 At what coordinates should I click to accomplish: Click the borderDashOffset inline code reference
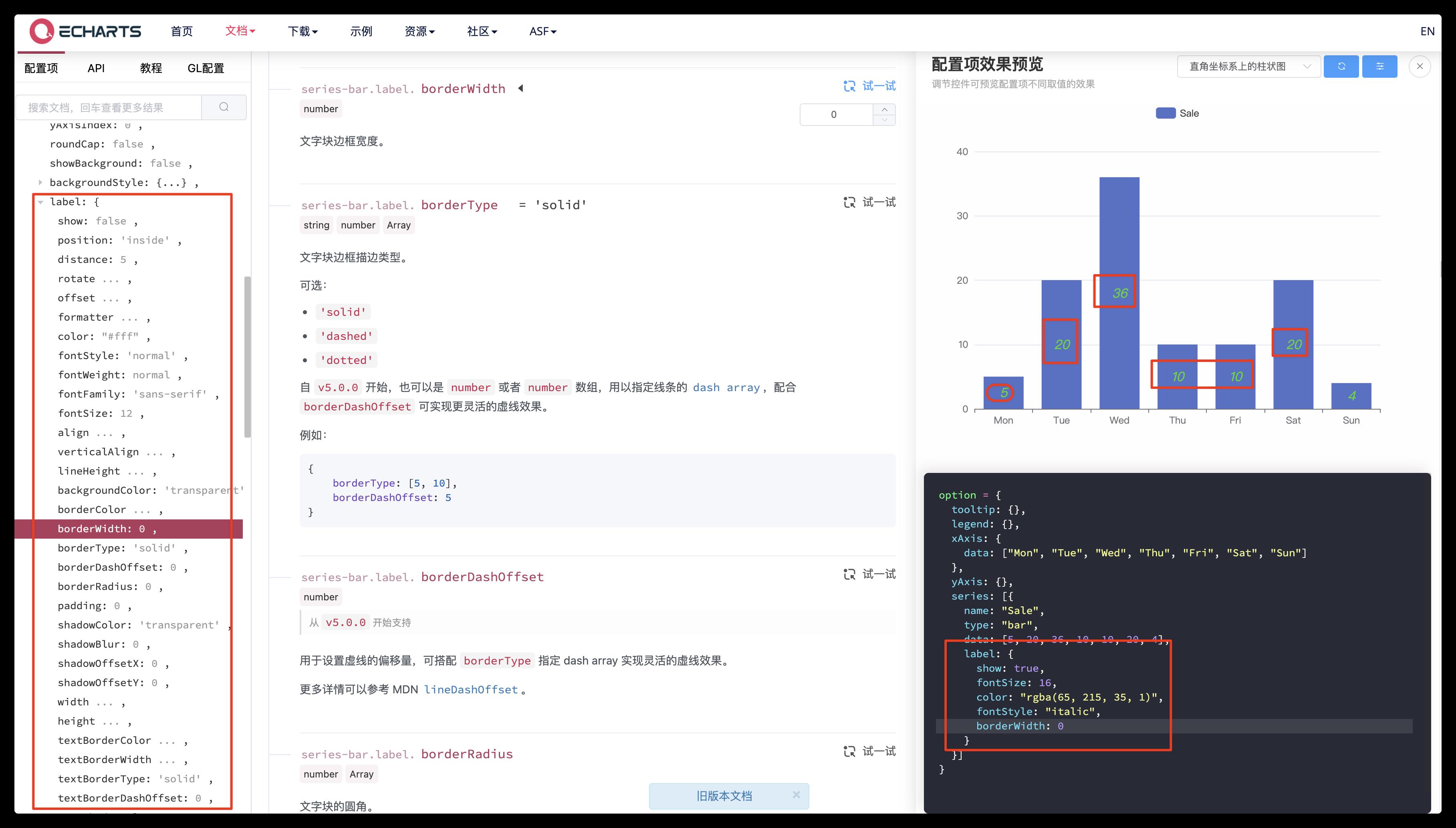(357, 407)
